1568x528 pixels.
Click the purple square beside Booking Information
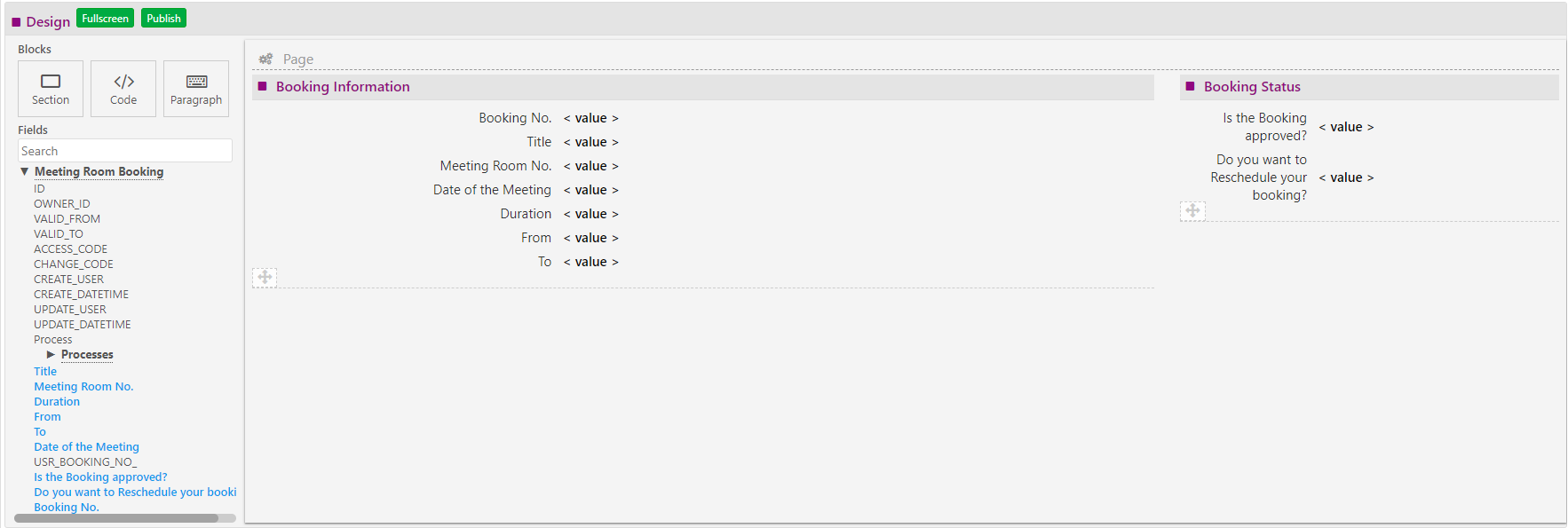click(x=262, y=86)
